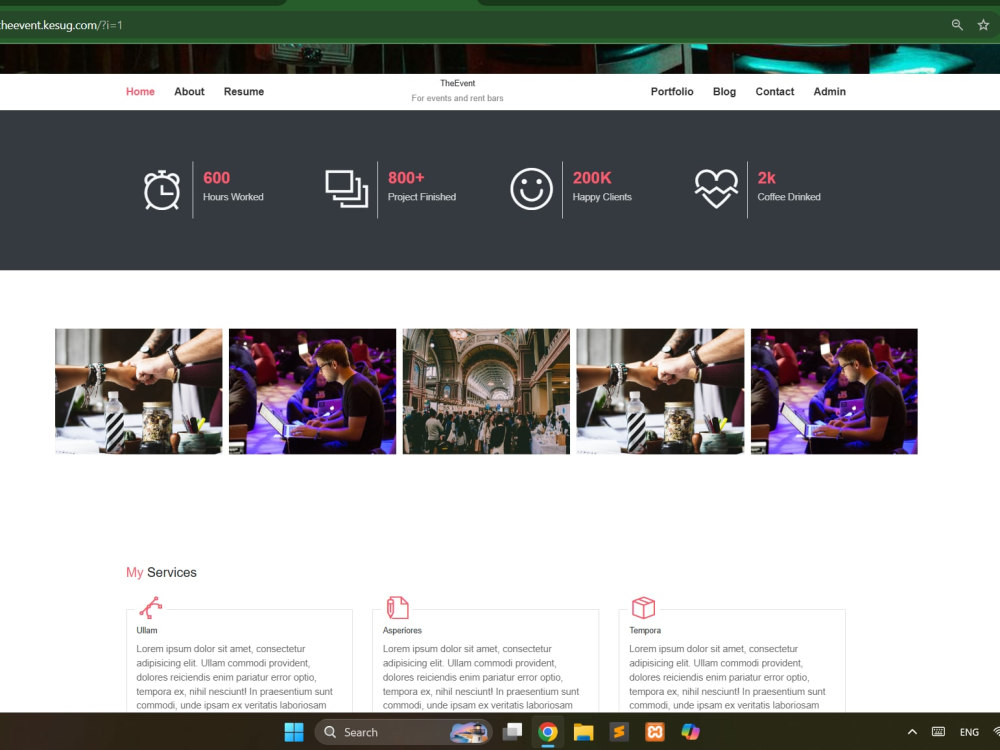This screenshot has height=750, width=1000.
Task: Open the first fist bump gallery photo
Action: (138, 392)
